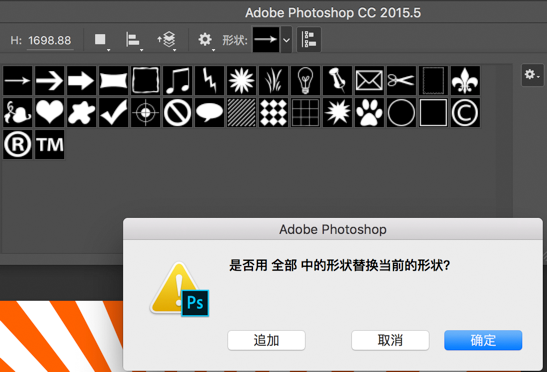This screenshot has height=372, width=547.
Task: Open the shape panel gear menu
Action: [532, 75]
